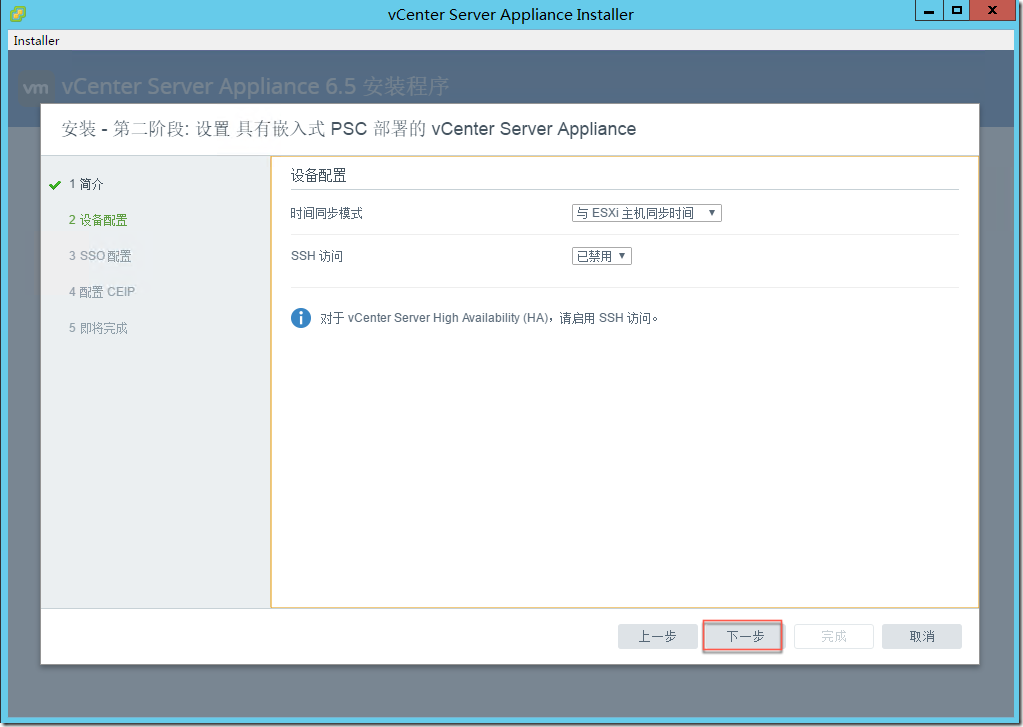Open the Installer menu
Viewport: 1023px width, 727px height.
[x=37, y=40]
